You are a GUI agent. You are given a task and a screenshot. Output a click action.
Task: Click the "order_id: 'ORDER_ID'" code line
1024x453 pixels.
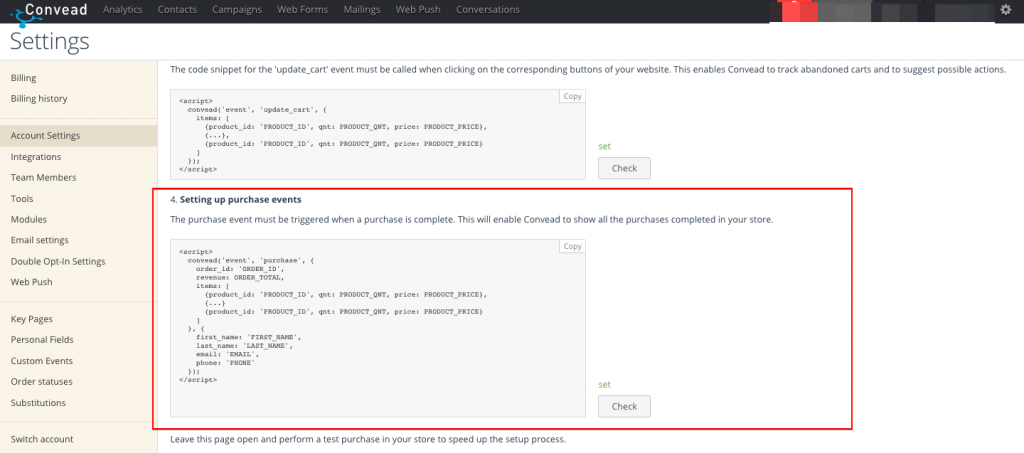tap(240, 268)
